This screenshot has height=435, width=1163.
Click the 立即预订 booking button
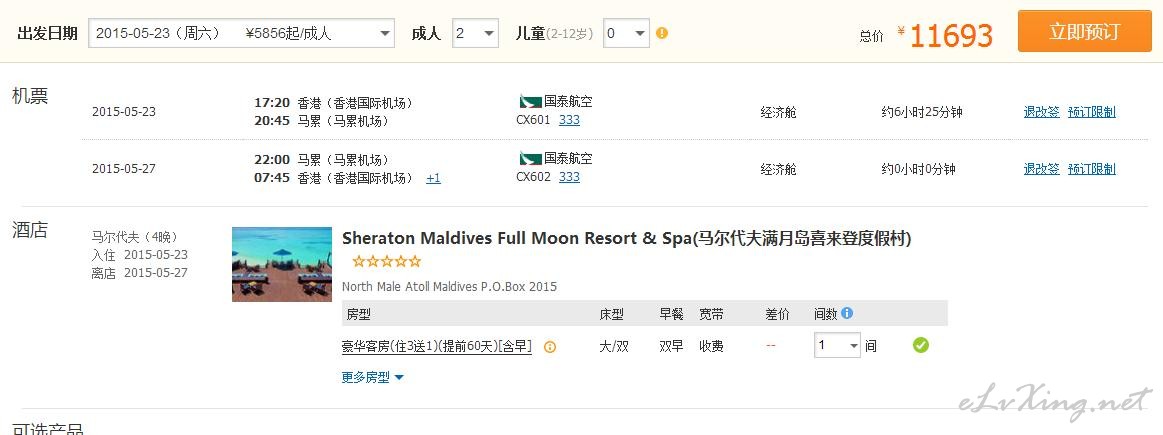tap(1084, 31)
